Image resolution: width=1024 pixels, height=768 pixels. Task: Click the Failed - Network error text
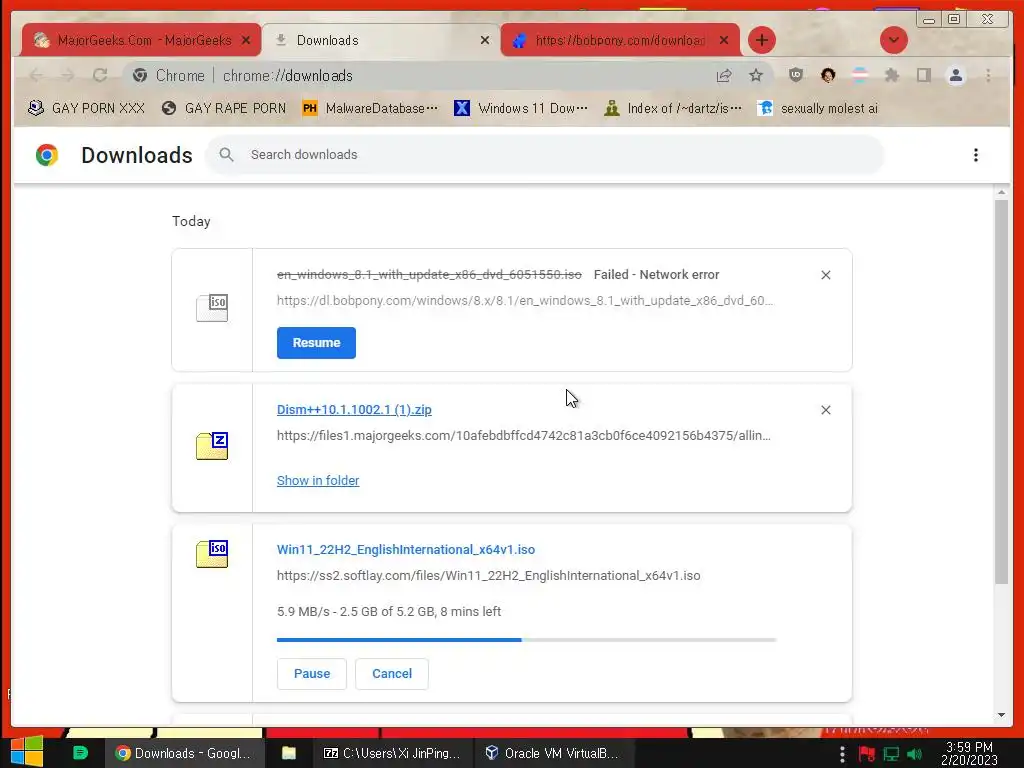(x=656, y=275)
